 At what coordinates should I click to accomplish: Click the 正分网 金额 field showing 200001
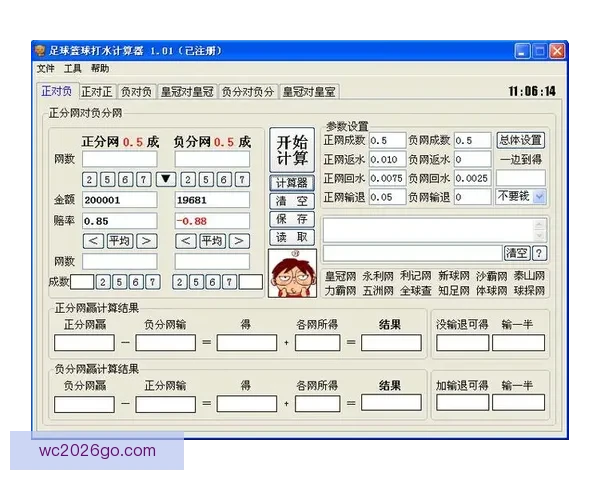pos(119,200)
